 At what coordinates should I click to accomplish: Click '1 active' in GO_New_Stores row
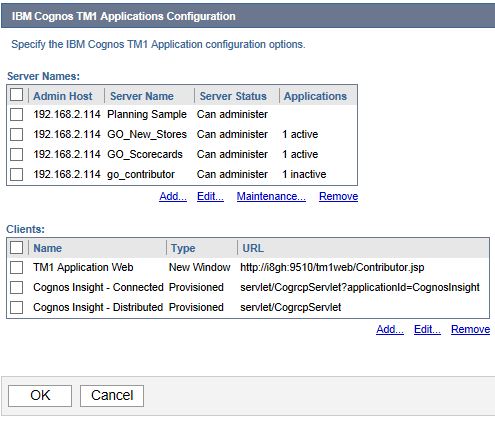click(300, 134)
